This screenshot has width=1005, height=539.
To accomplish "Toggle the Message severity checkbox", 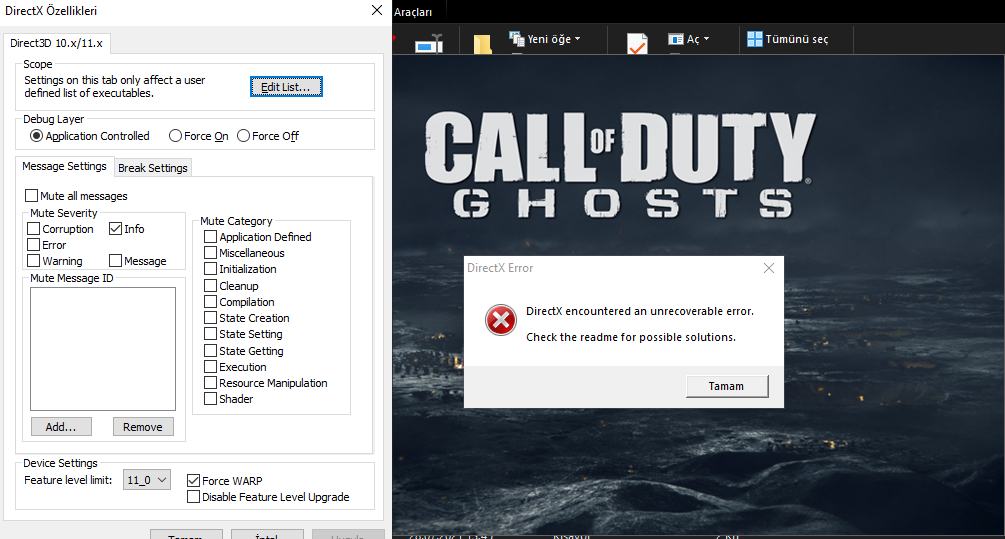I will (115, 260).
